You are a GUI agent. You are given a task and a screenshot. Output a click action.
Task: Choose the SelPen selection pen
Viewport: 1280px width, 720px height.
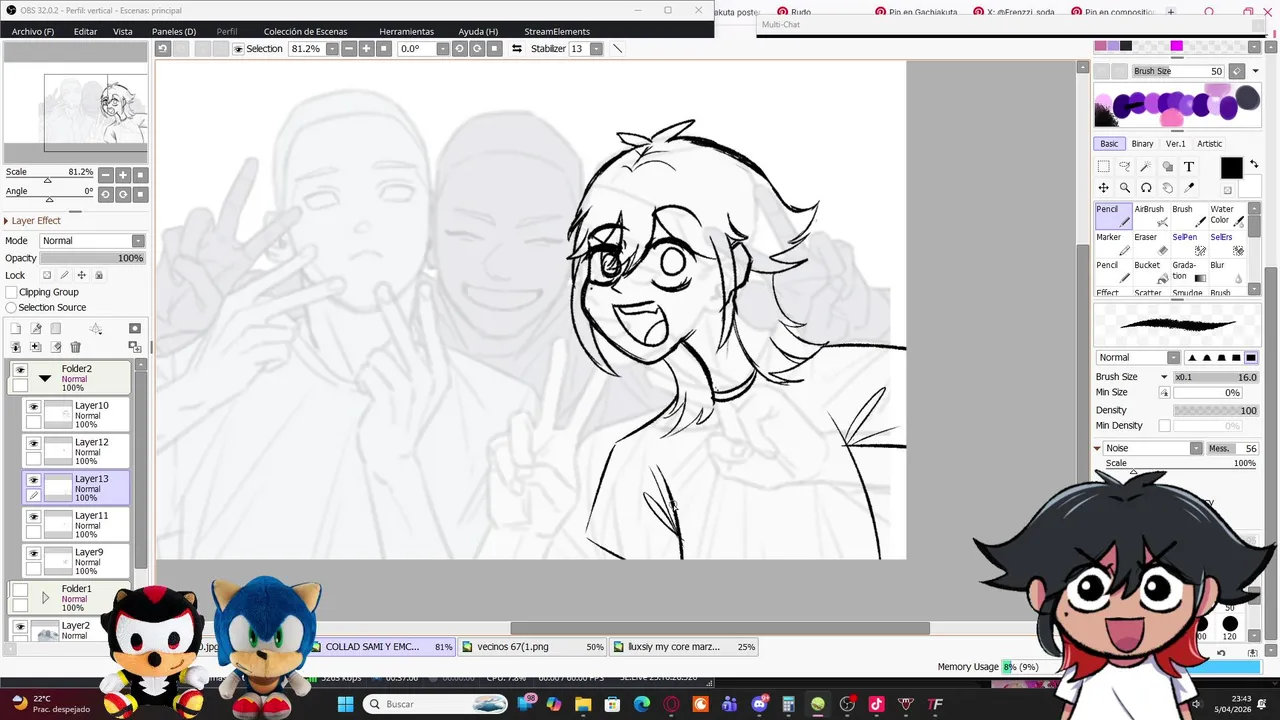pyautogui.click(x=1189, y=243)
